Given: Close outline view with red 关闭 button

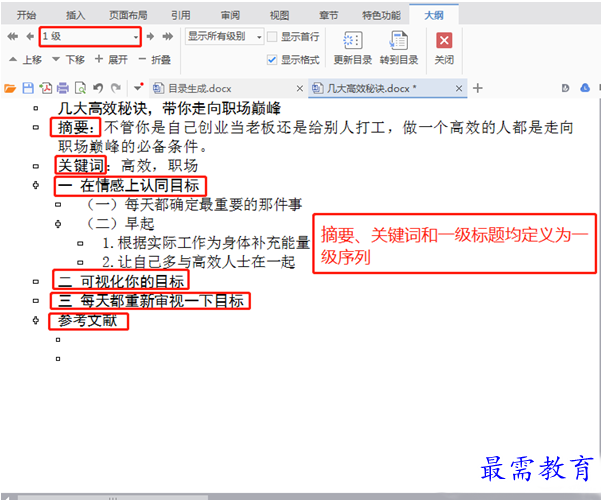Looking at the screenshot, I should tap(444, 48).
